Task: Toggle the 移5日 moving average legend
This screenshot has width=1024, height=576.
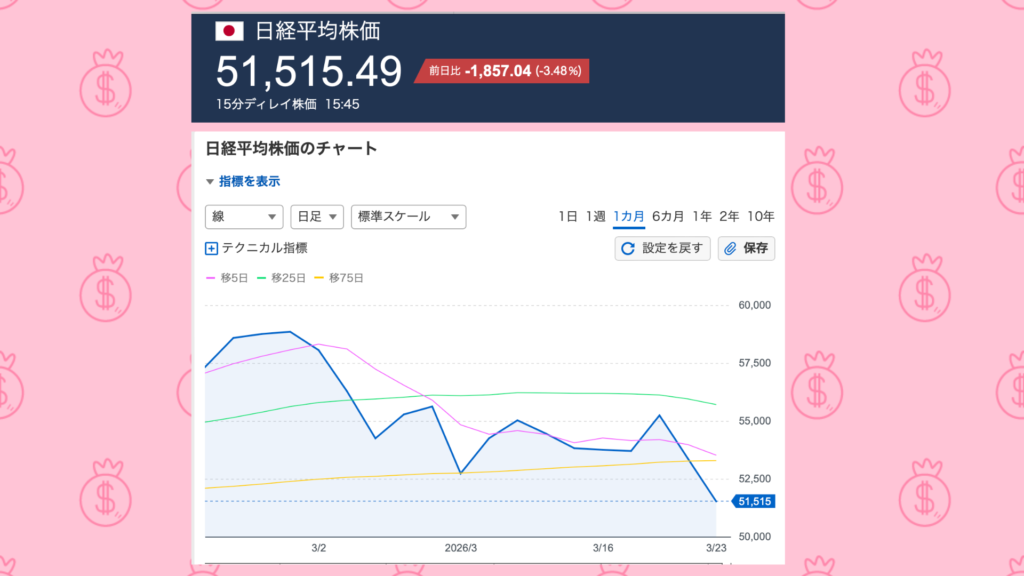Action: (x=226, y=278)
